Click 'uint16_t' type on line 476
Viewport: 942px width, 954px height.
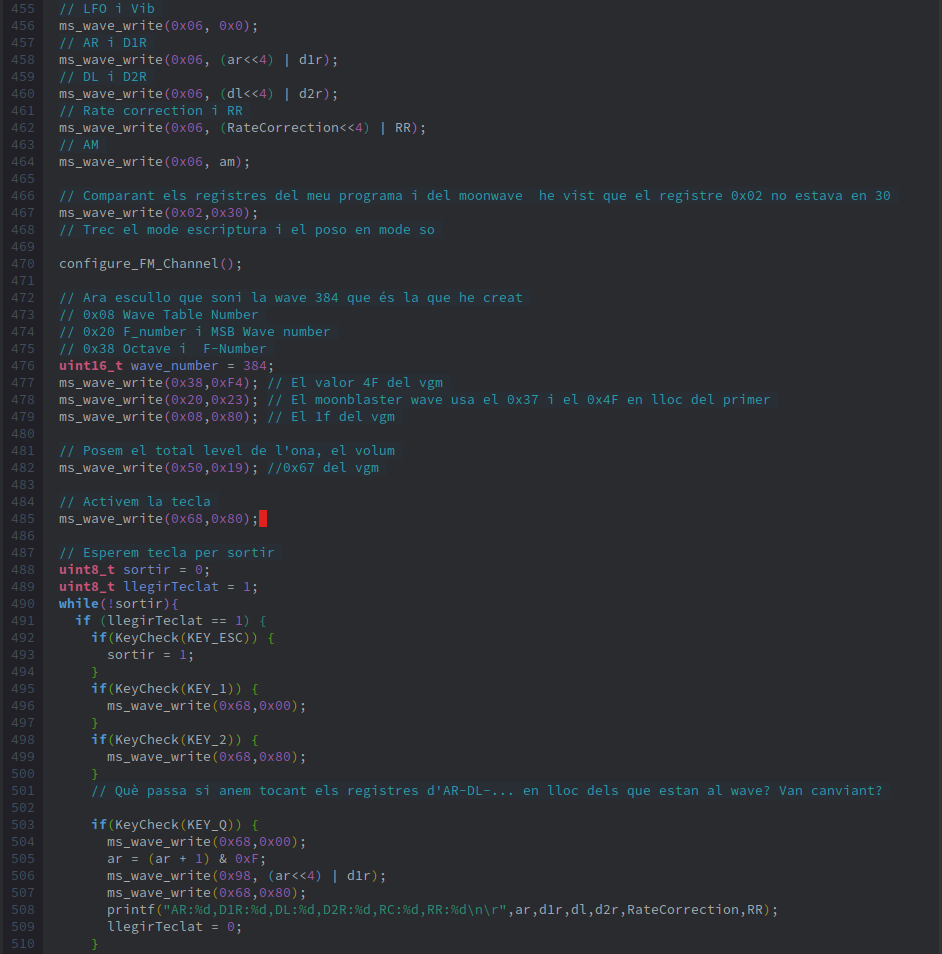pos(91,366)
